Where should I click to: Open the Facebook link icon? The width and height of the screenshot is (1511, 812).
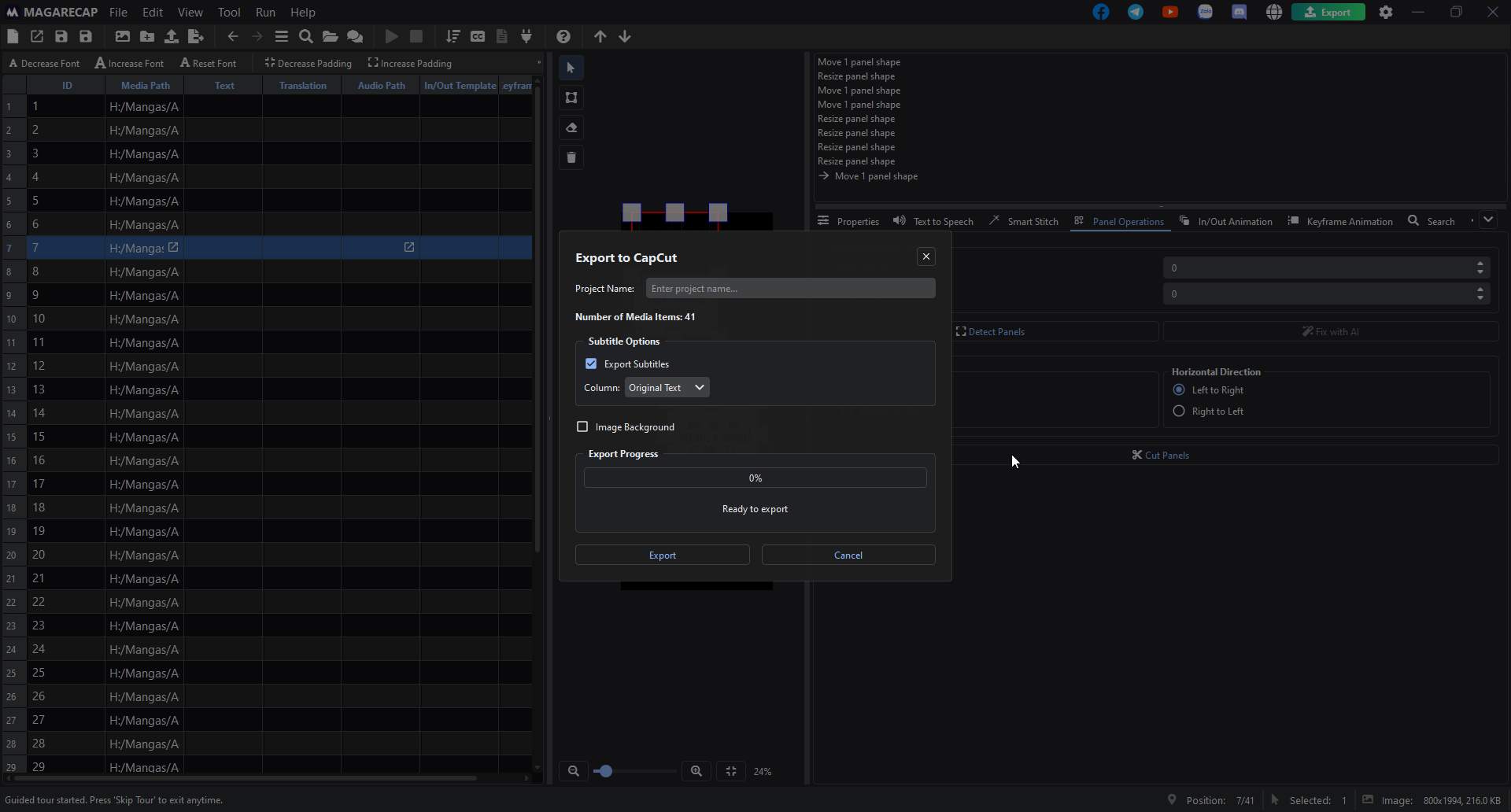1101,12
